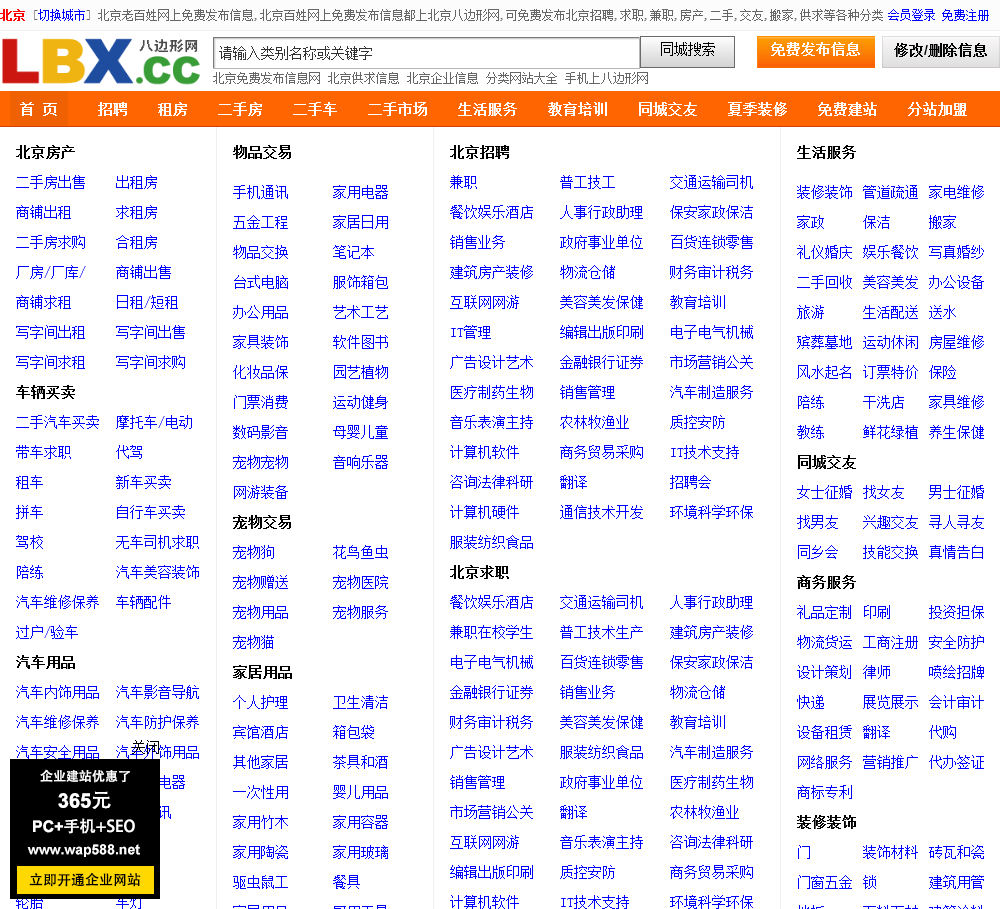This screenshot has height=909, width=1000.
Task: Open 夏季装修 in the navigation bar
Action: click(x=758, y=109)
